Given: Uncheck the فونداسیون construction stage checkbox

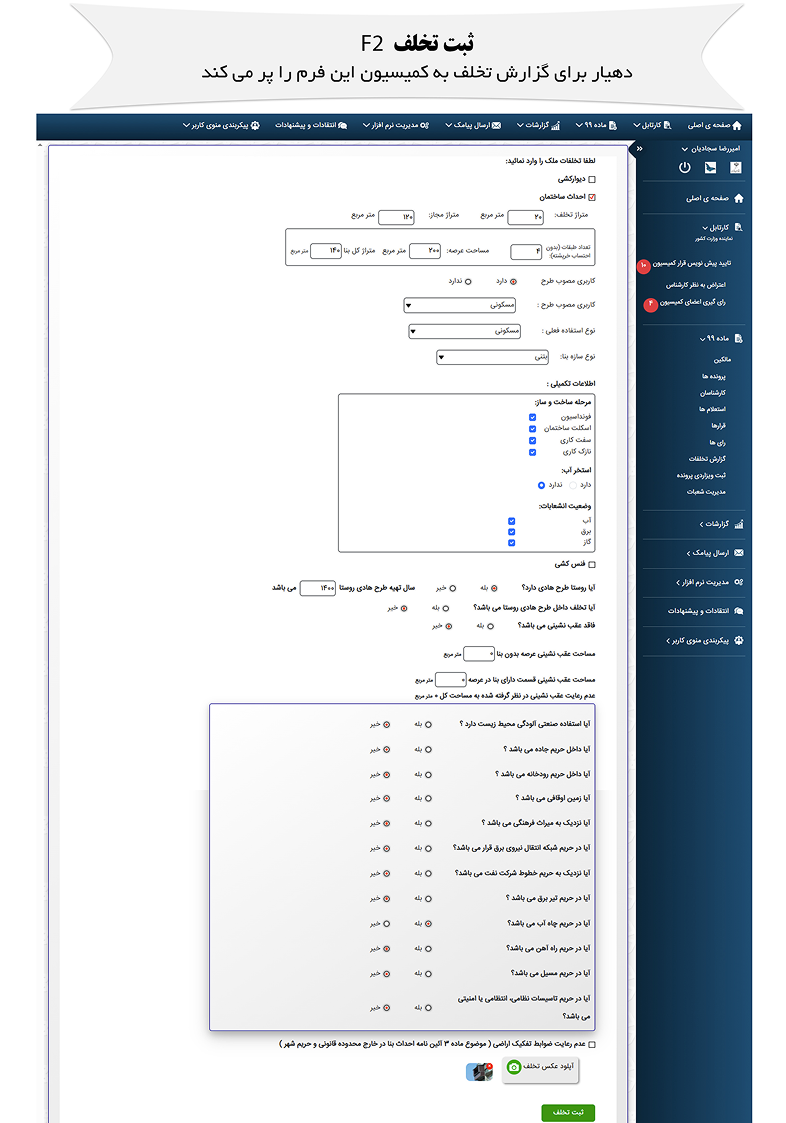Looking at the screenshot, I should 533,416.
